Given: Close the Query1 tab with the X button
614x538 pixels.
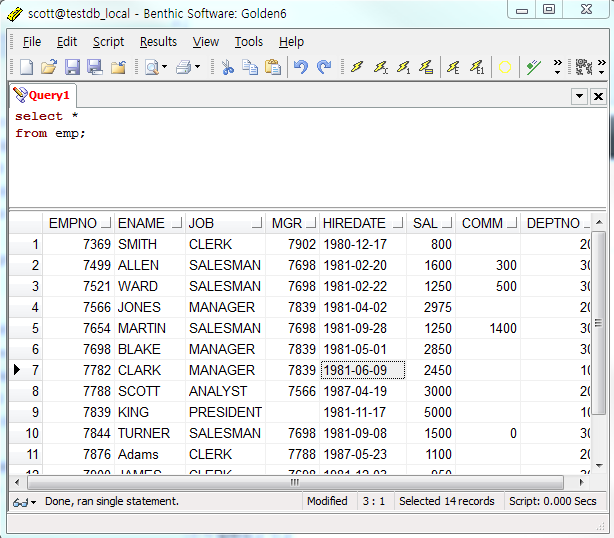Looking at the screenshot, I should [x=598, y=96].
